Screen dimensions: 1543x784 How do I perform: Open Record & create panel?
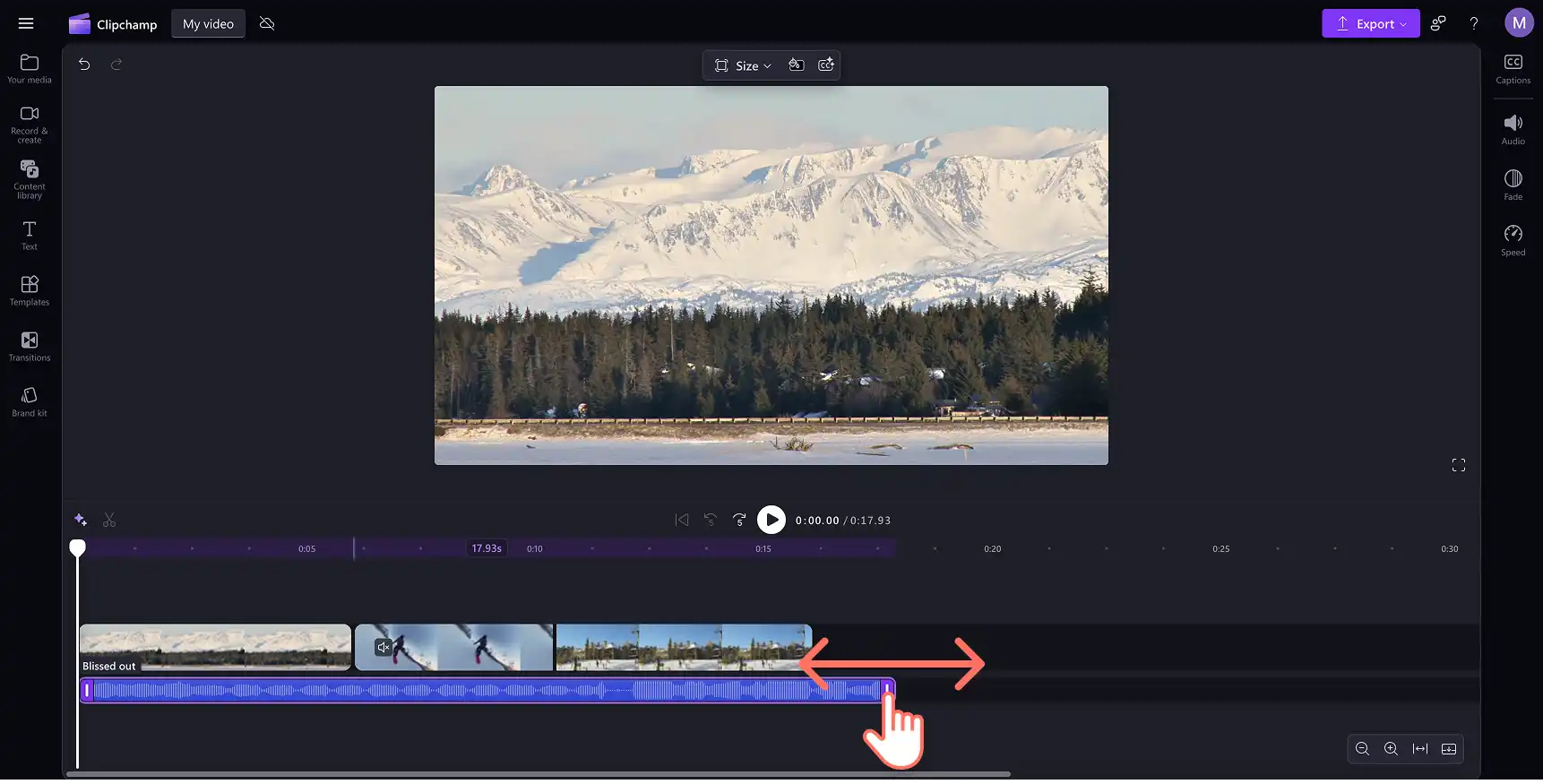pyautogui.click(x=30, y=124)
